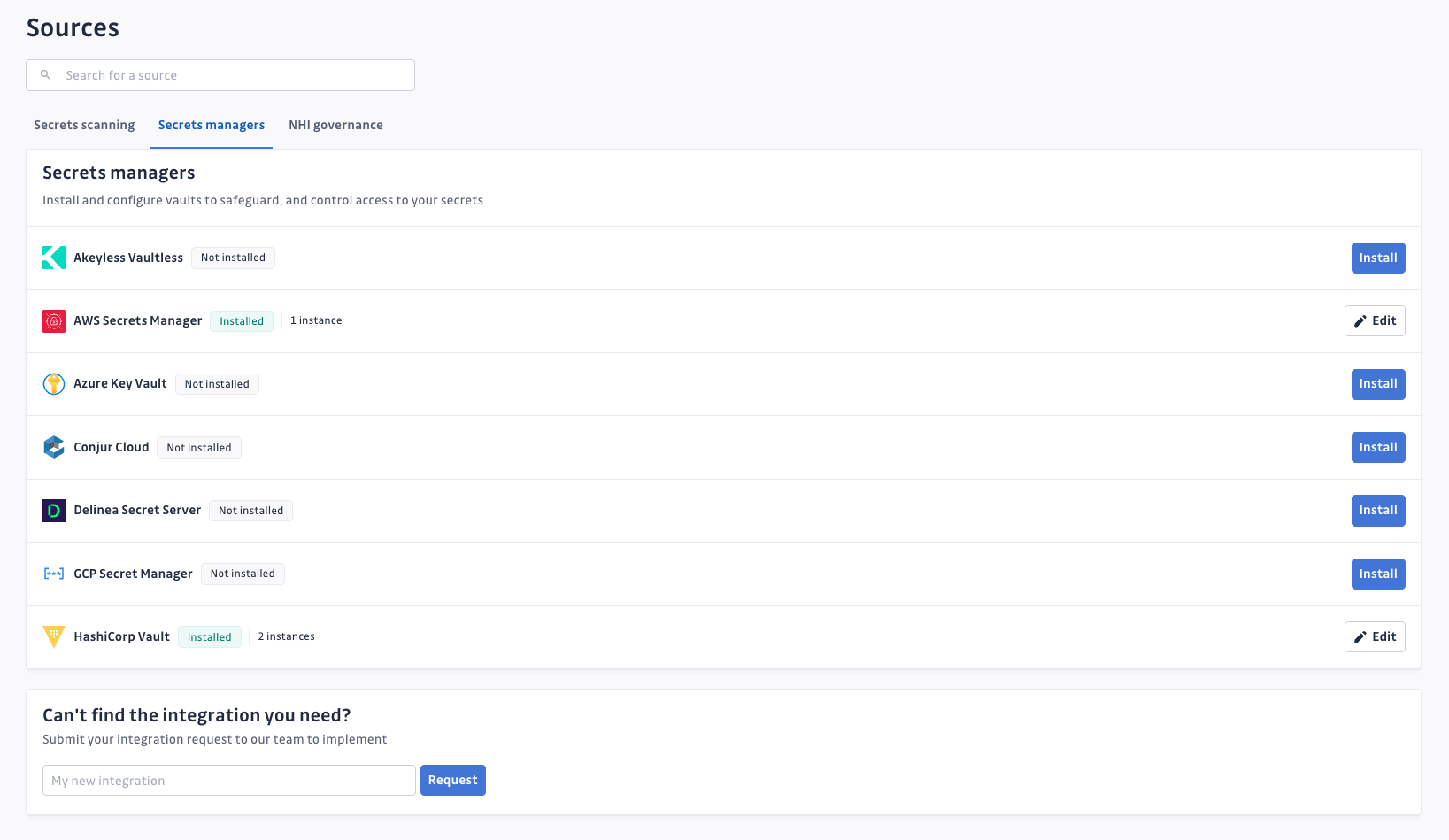Click the AWS Secrets Manager Installed badge
This screenshot has height=840, width=1449.
(242, 321)
